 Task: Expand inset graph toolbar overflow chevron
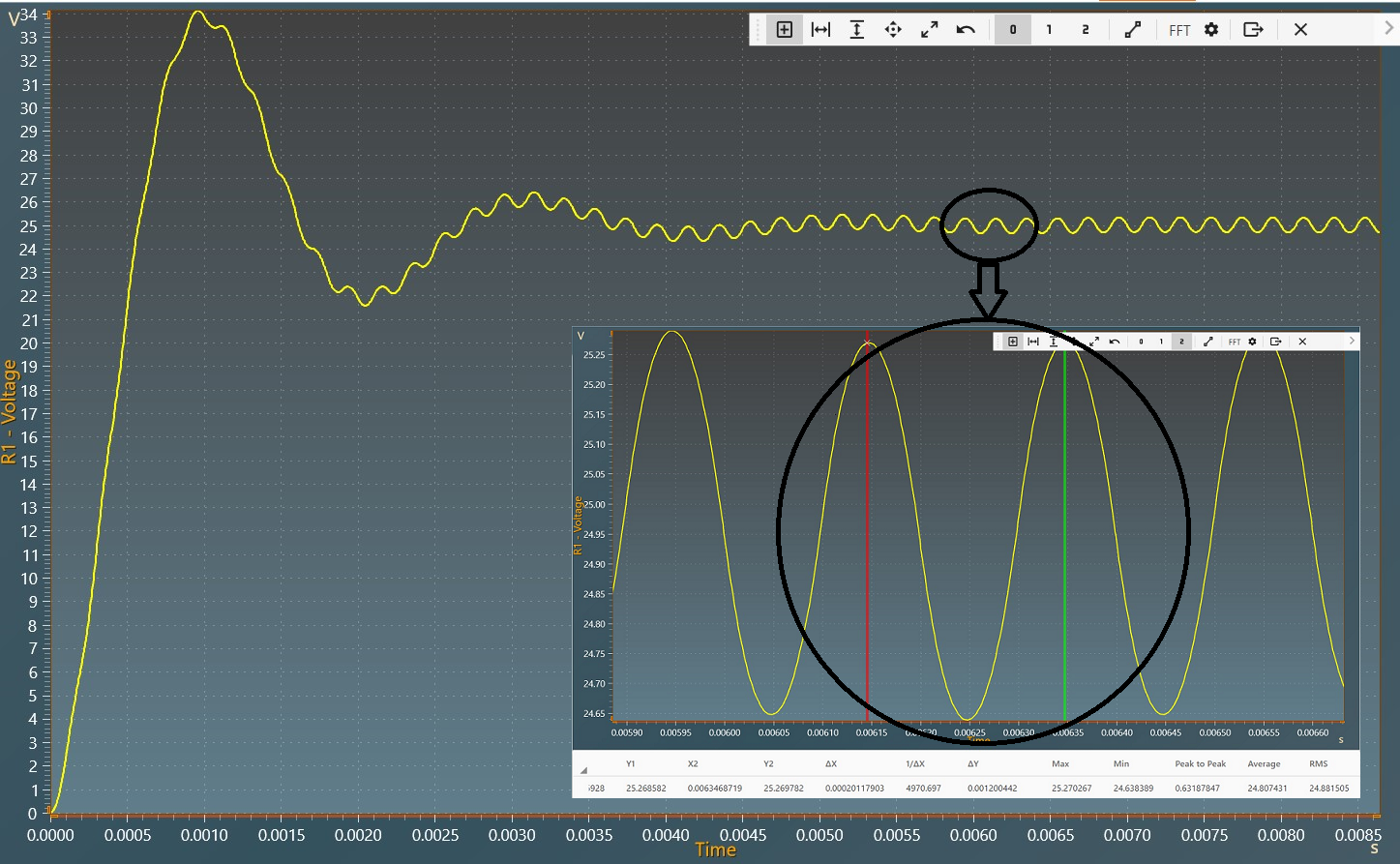(1352, 342)
